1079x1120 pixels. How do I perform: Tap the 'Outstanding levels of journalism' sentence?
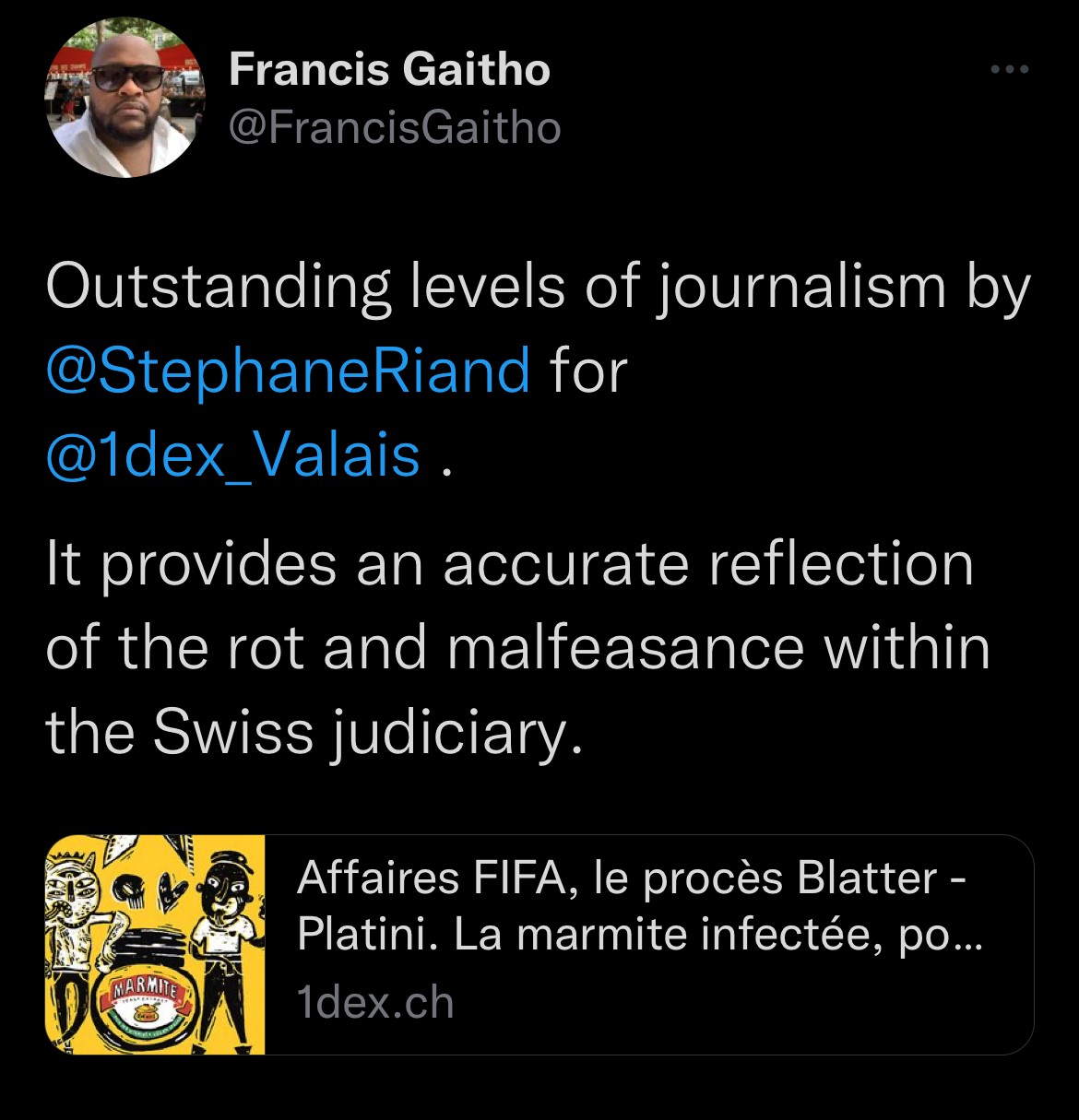(538, 289)
